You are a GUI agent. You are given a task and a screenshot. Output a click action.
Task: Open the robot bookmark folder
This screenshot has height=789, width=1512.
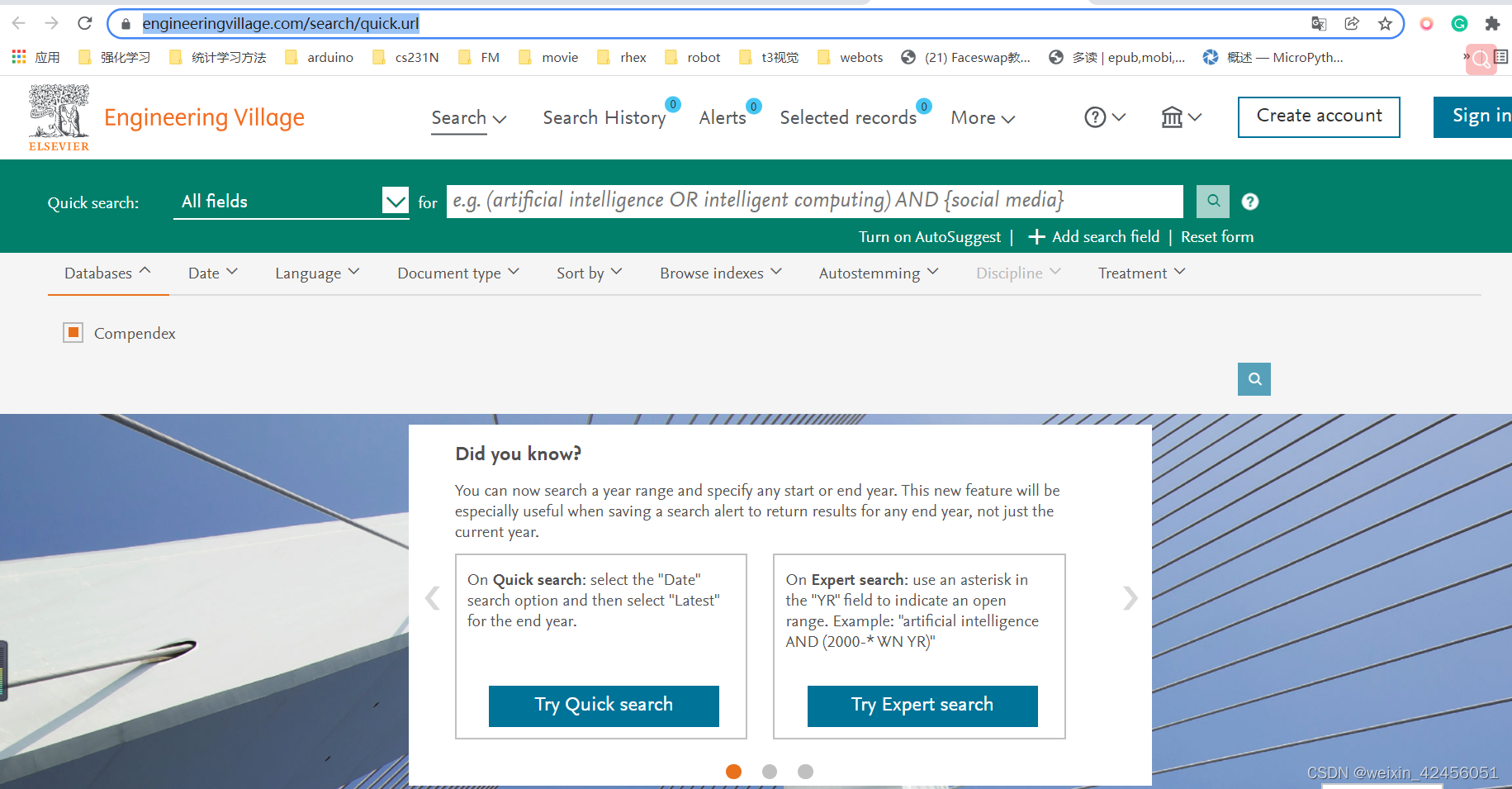tap(692, 57)
